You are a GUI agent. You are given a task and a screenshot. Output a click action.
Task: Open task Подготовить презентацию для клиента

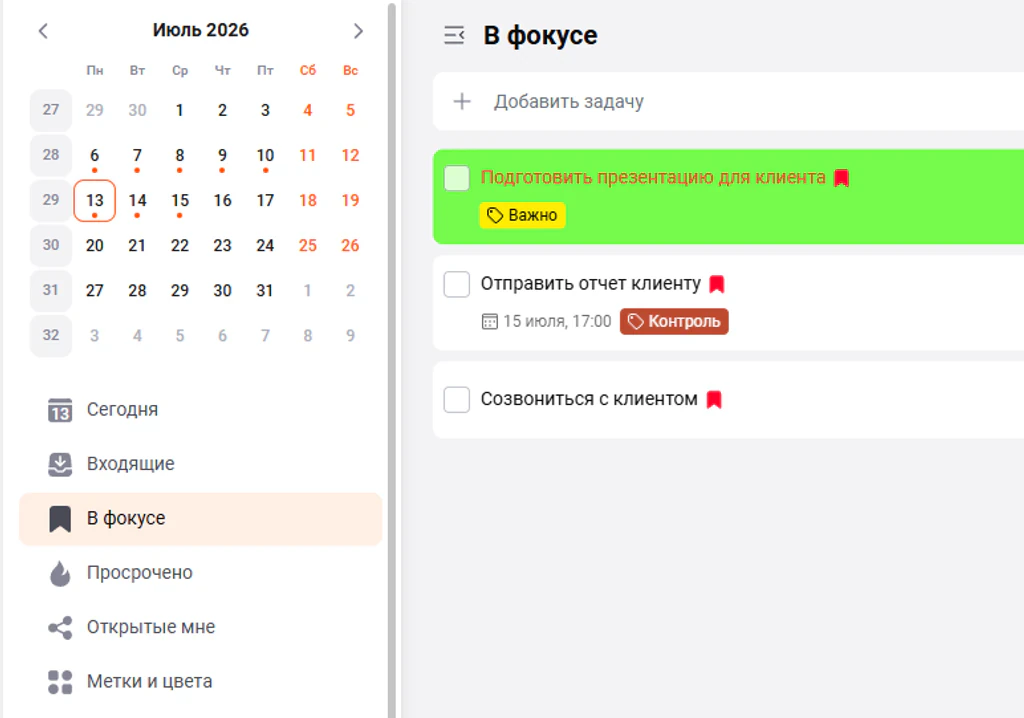(x=653, y=178)
